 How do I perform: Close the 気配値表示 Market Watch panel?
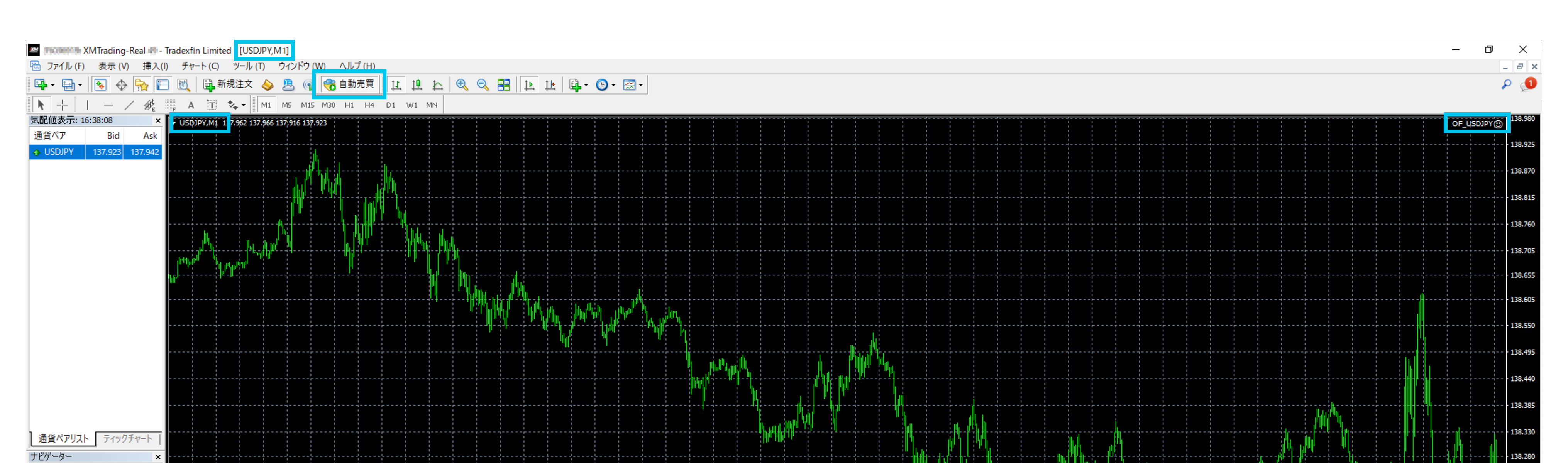pyautogui.click(x=157, y=120)
